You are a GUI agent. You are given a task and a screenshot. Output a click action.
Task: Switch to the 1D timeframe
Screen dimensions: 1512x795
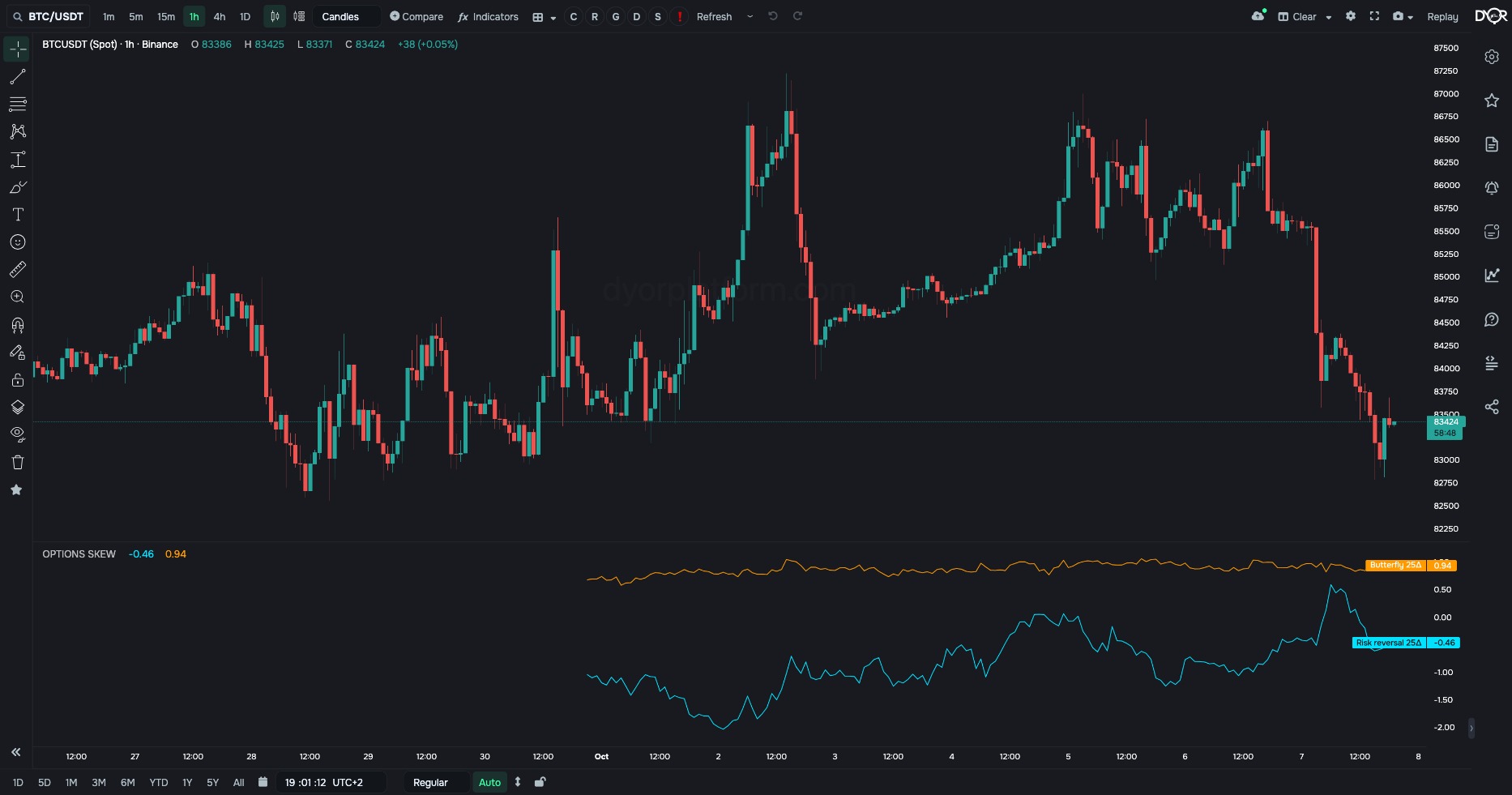coord(246,16)
